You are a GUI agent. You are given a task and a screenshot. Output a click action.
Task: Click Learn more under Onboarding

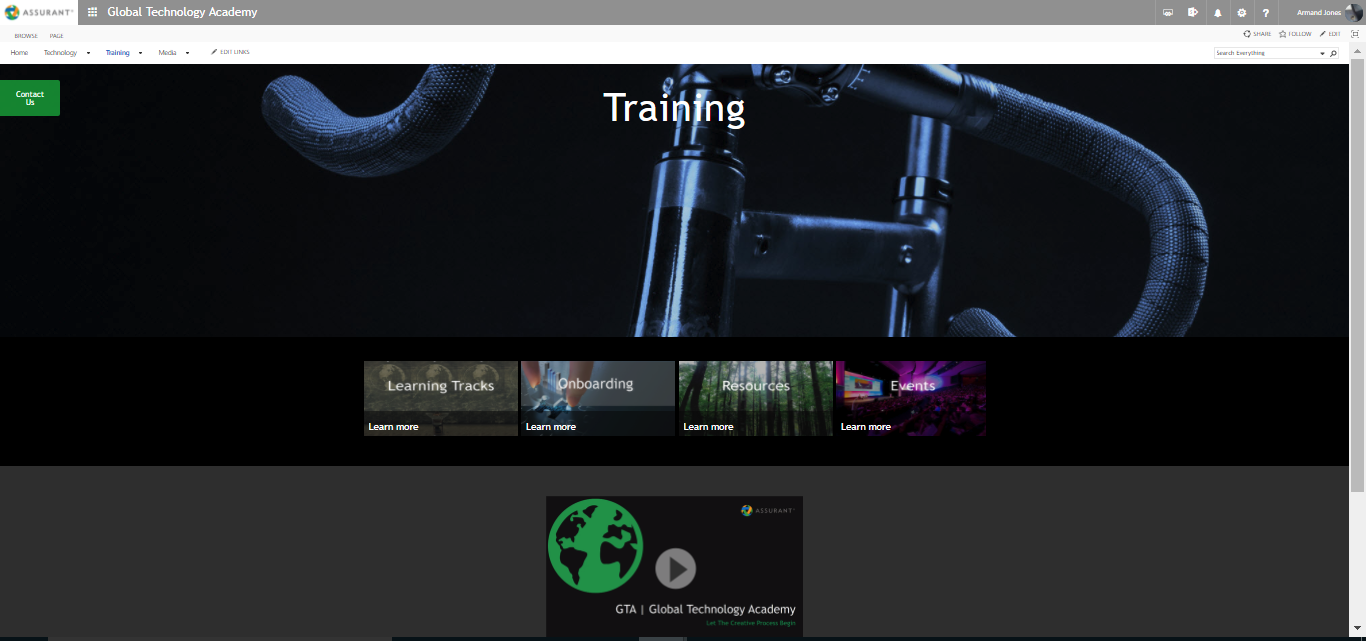pos(551,427)
